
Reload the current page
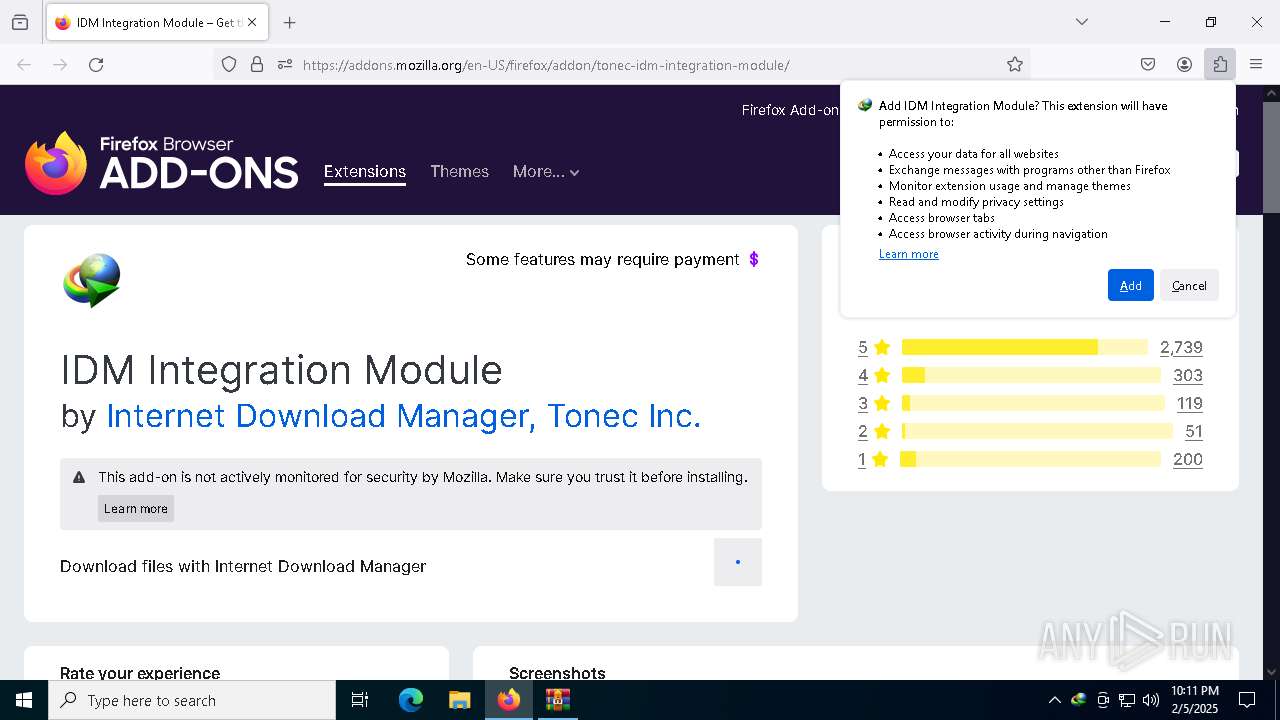96,65
